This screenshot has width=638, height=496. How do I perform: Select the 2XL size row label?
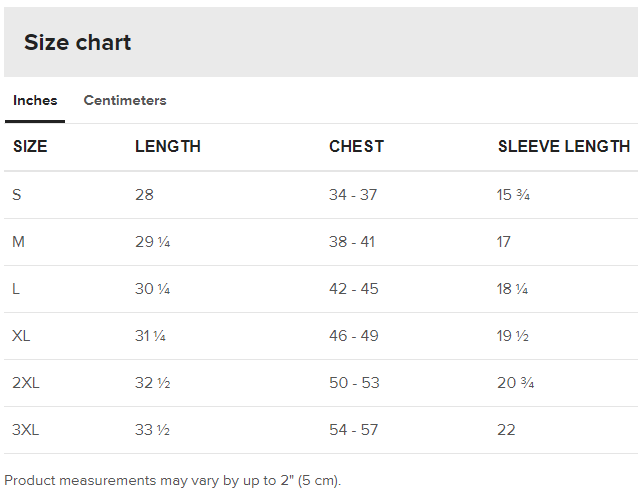click(x=26, y=383)
